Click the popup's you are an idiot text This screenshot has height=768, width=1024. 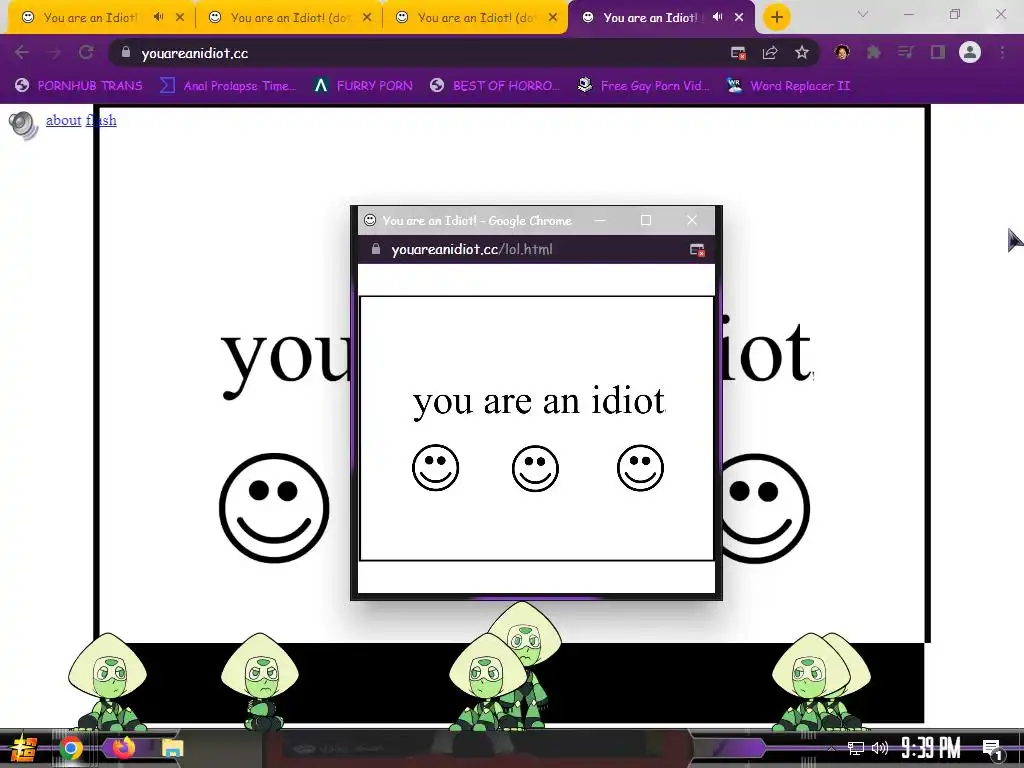pos(539,402)
